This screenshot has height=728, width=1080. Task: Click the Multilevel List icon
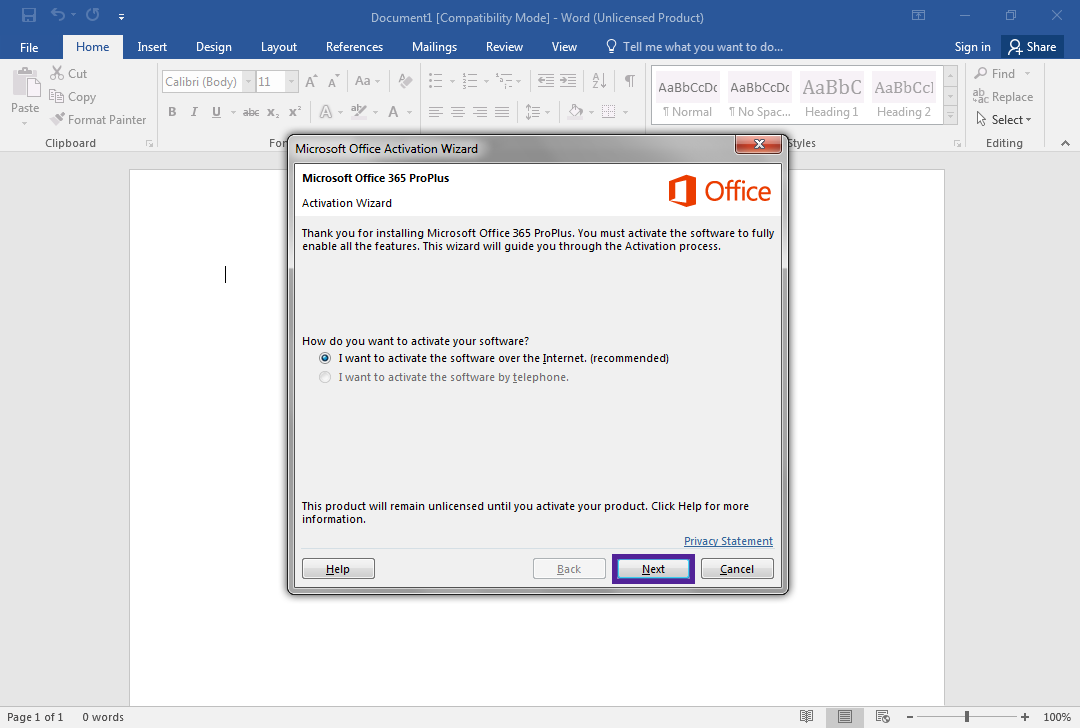pos(504,81)
